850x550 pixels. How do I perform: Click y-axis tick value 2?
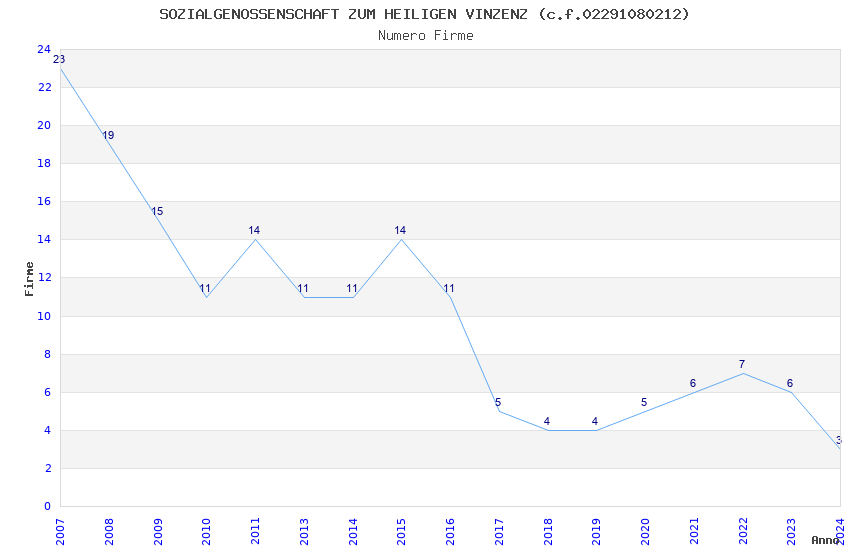(47, 468)
